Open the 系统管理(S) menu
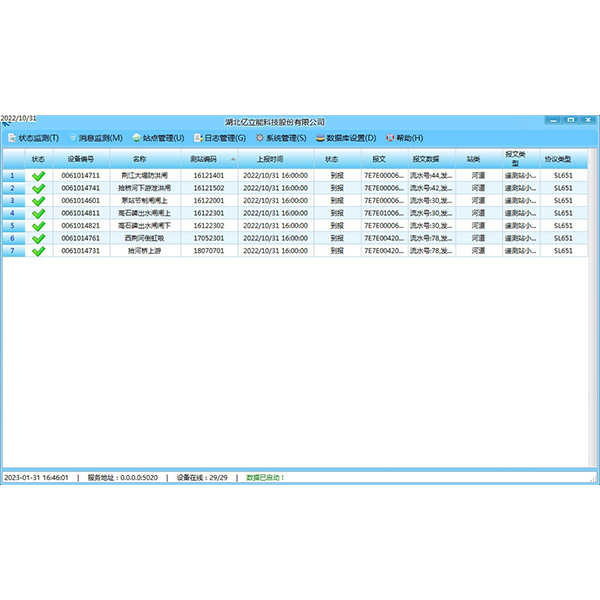600x600 pixels. [x=281, y=138]
